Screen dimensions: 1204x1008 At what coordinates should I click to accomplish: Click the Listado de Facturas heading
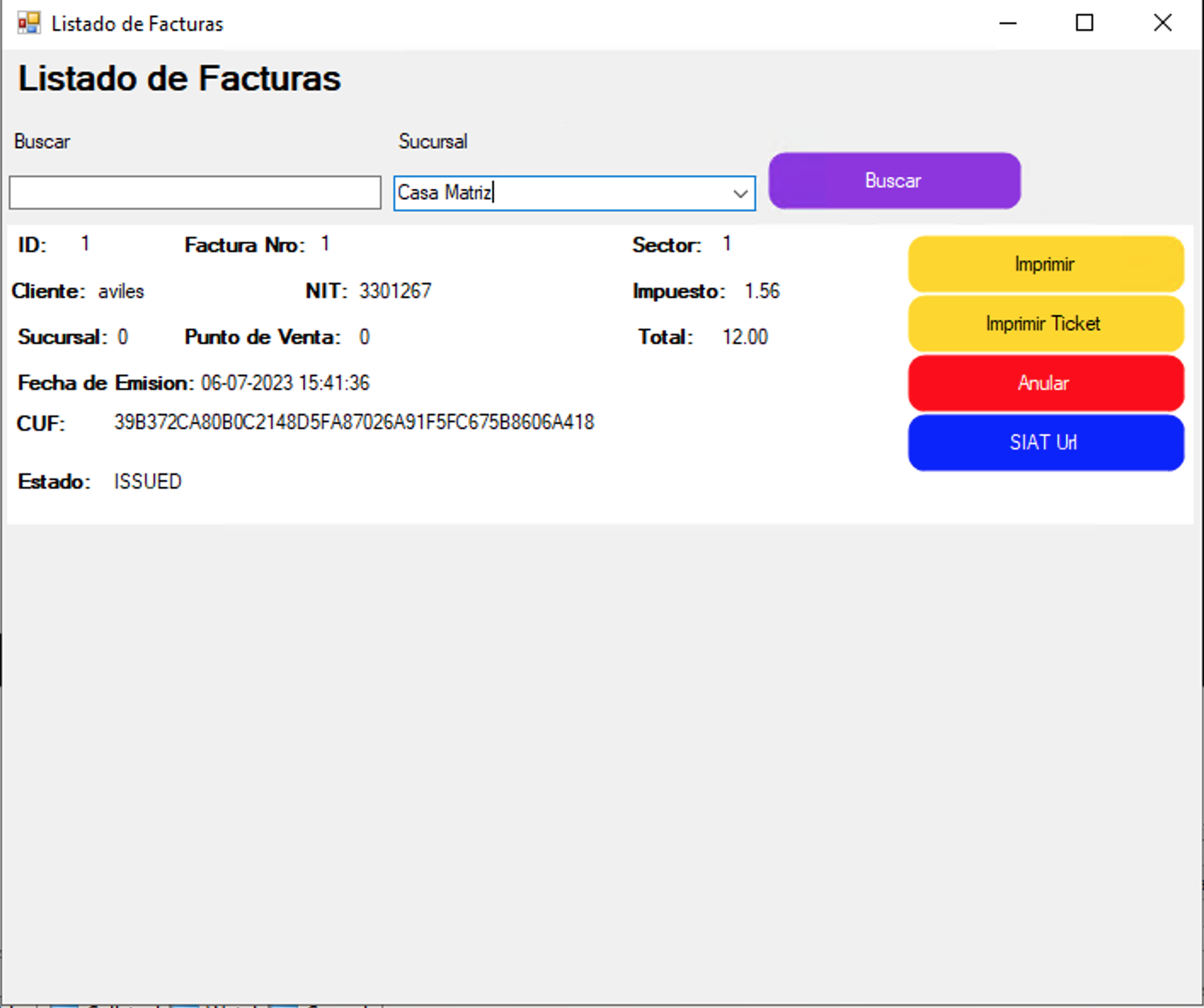(x=180, y=78)
